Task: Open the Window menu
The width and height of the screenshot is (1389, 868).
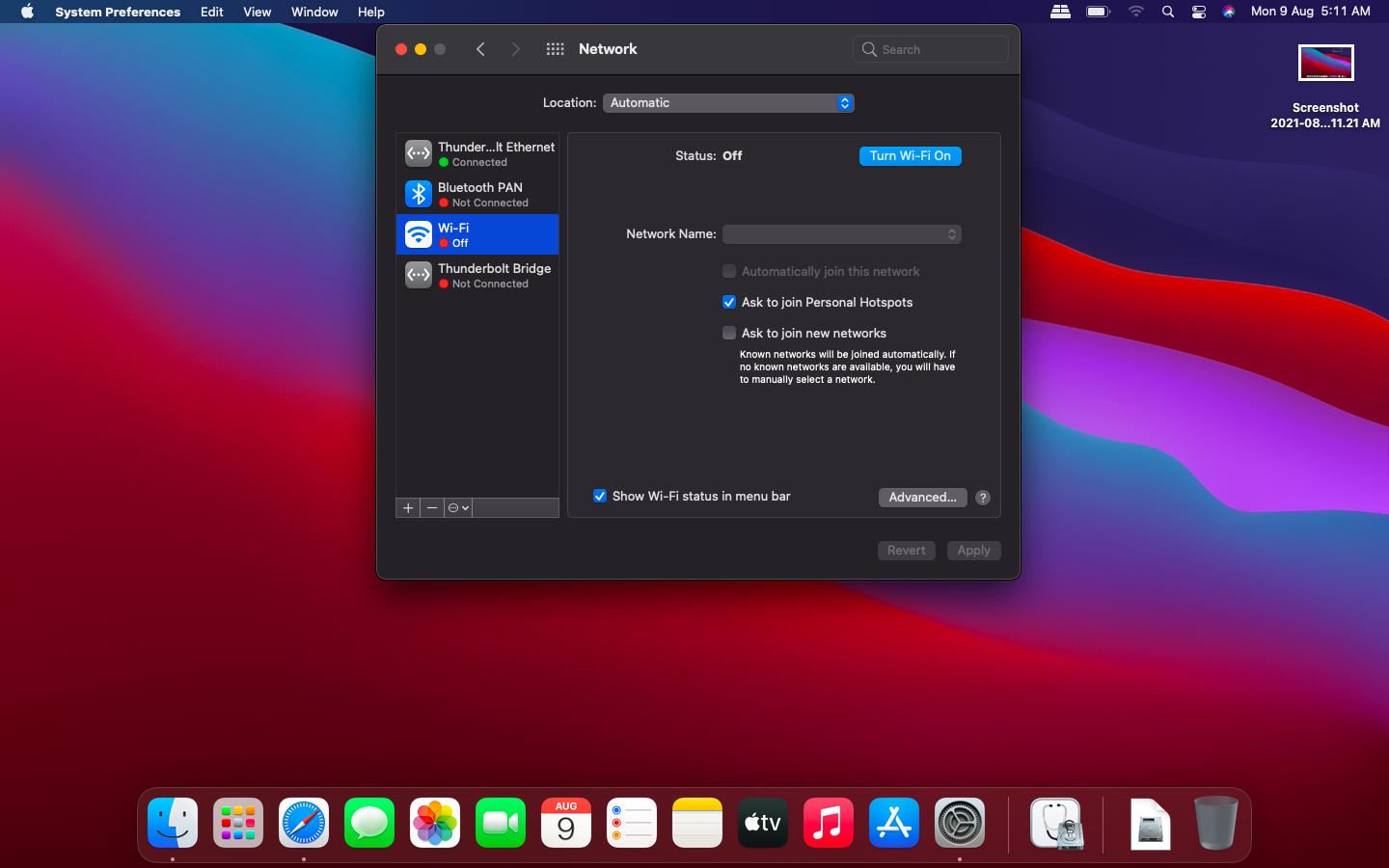Action: 314,12
